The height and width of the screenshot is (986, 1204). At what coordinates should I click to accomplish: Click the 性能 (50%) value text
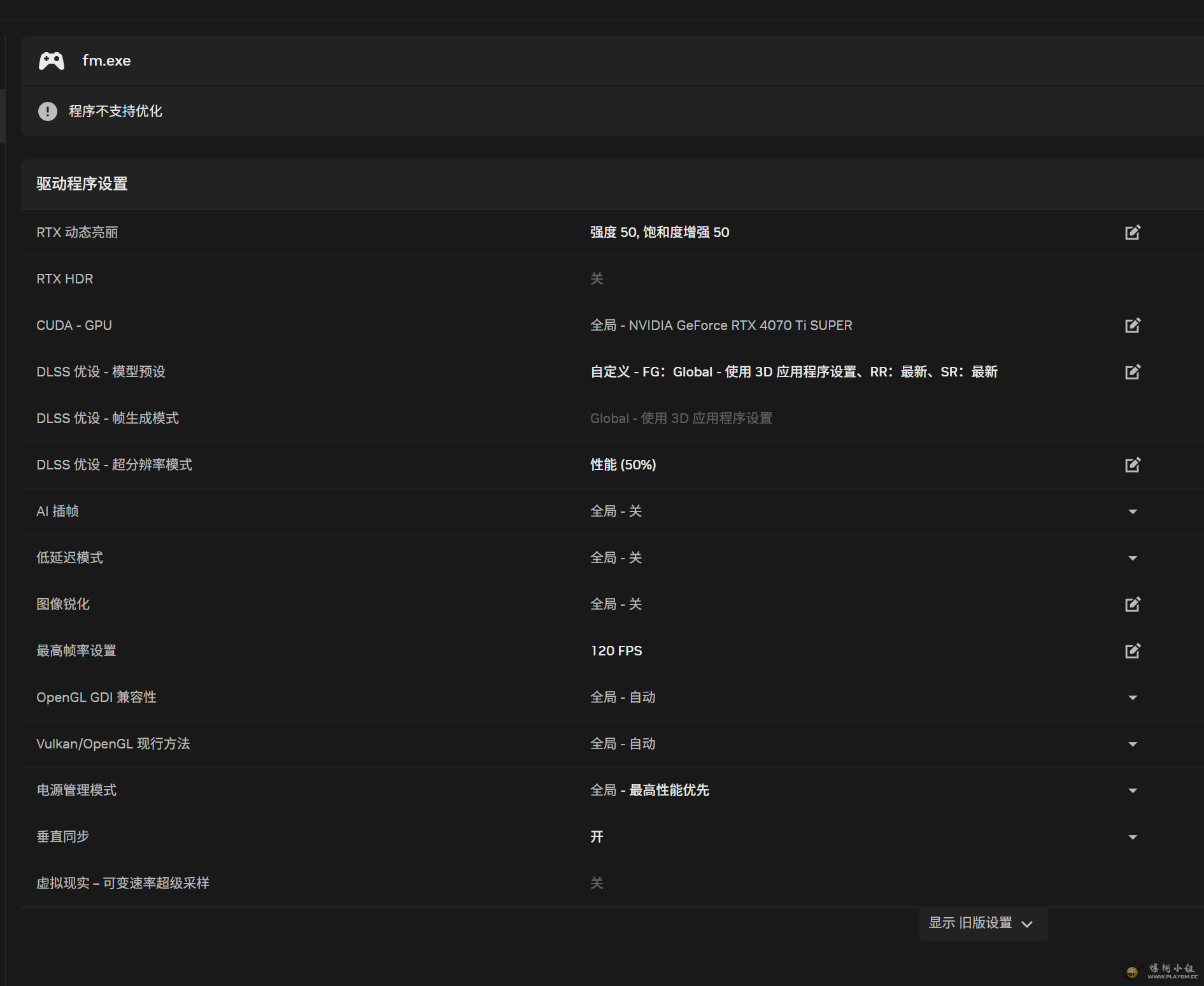pos(623,465)
